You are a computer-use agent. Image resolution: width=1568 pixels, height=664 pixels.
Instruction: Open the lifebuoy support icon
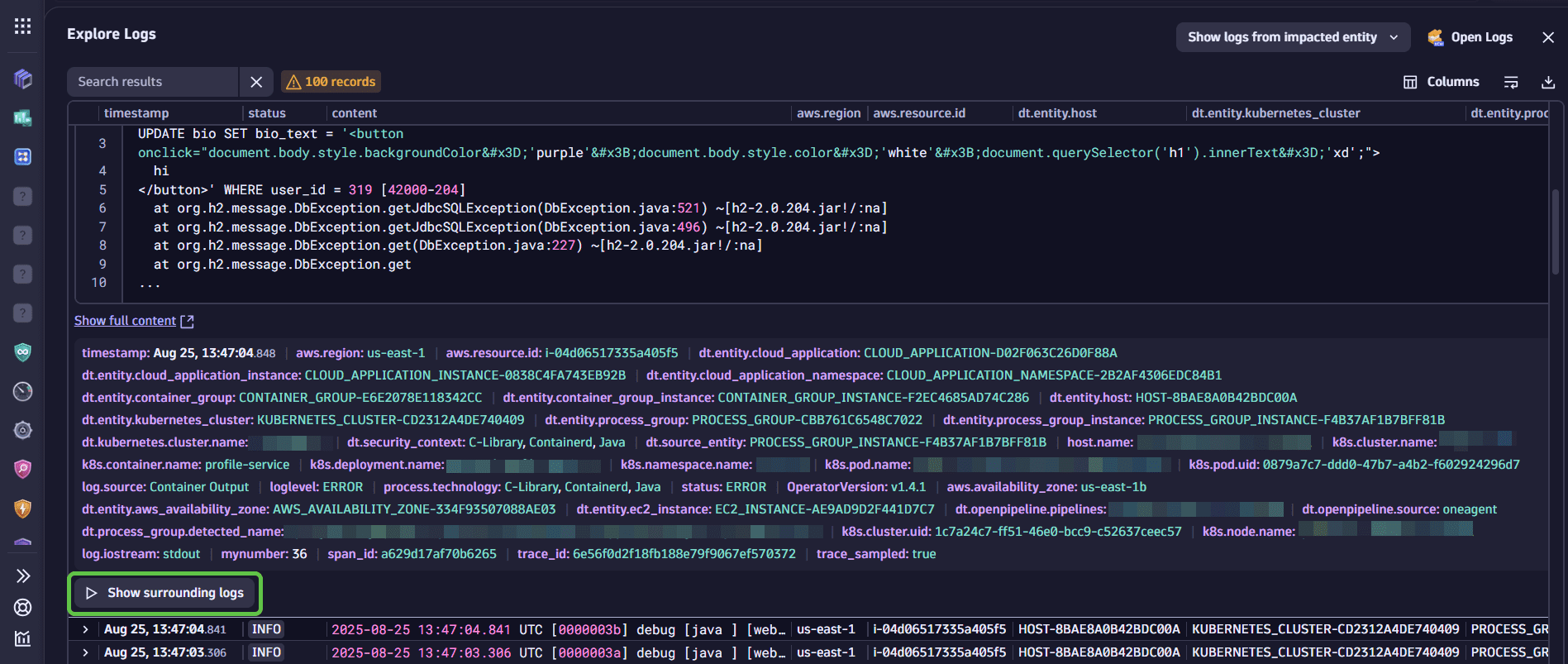(x=23, y=607)
